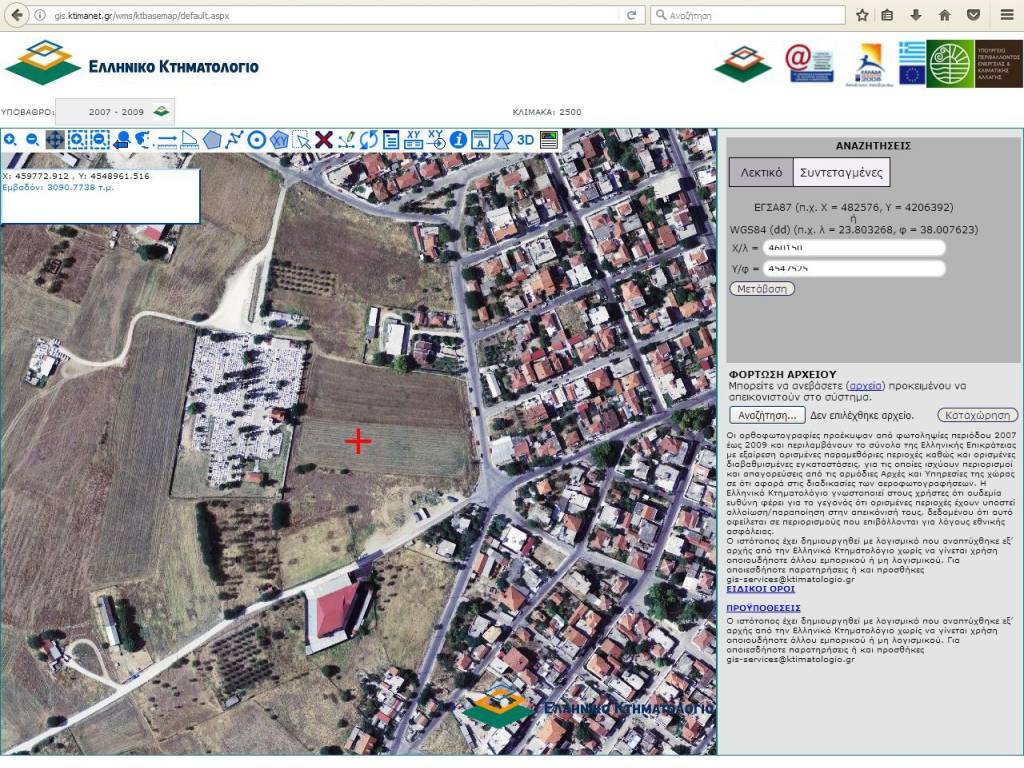Open the ΕΙΔΙΚΟΙ ΟΡΟΙ link
The width and height of the screenshot is (1024, 768).
tap(760, 589)
